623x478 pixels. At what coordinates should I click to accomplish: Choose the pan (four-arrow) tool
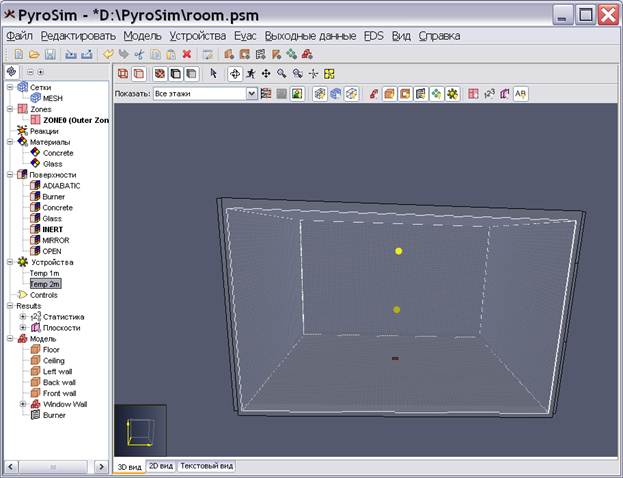[266, 74]
